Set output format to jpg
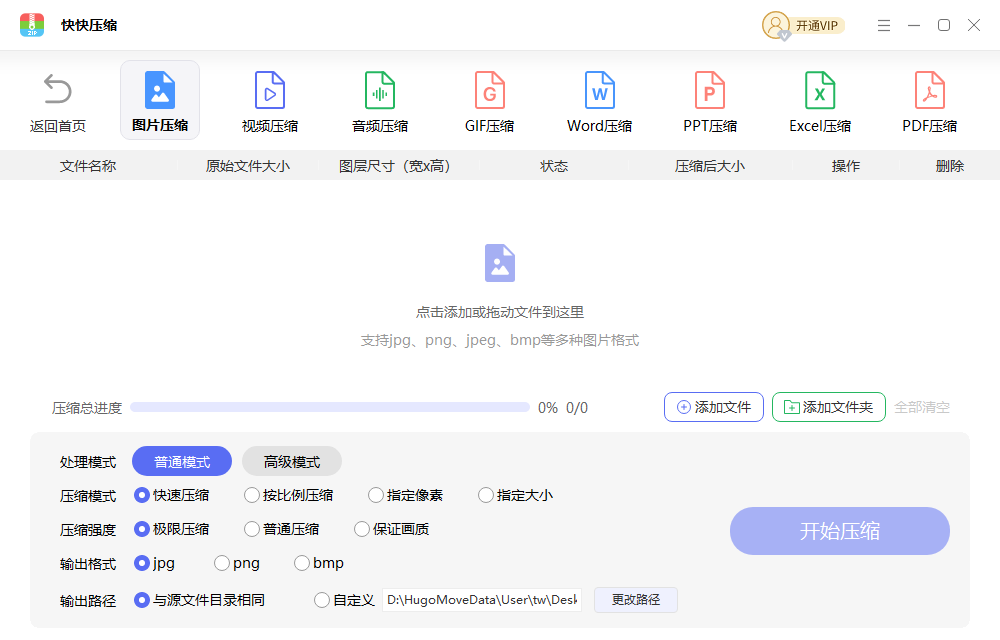This screenshot has width=1000, height=640. click(154, 563)
